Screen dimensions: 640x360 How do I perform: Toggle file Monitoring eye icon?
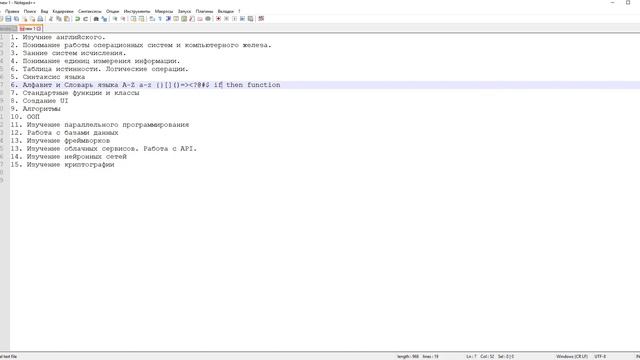click(208, 19)
